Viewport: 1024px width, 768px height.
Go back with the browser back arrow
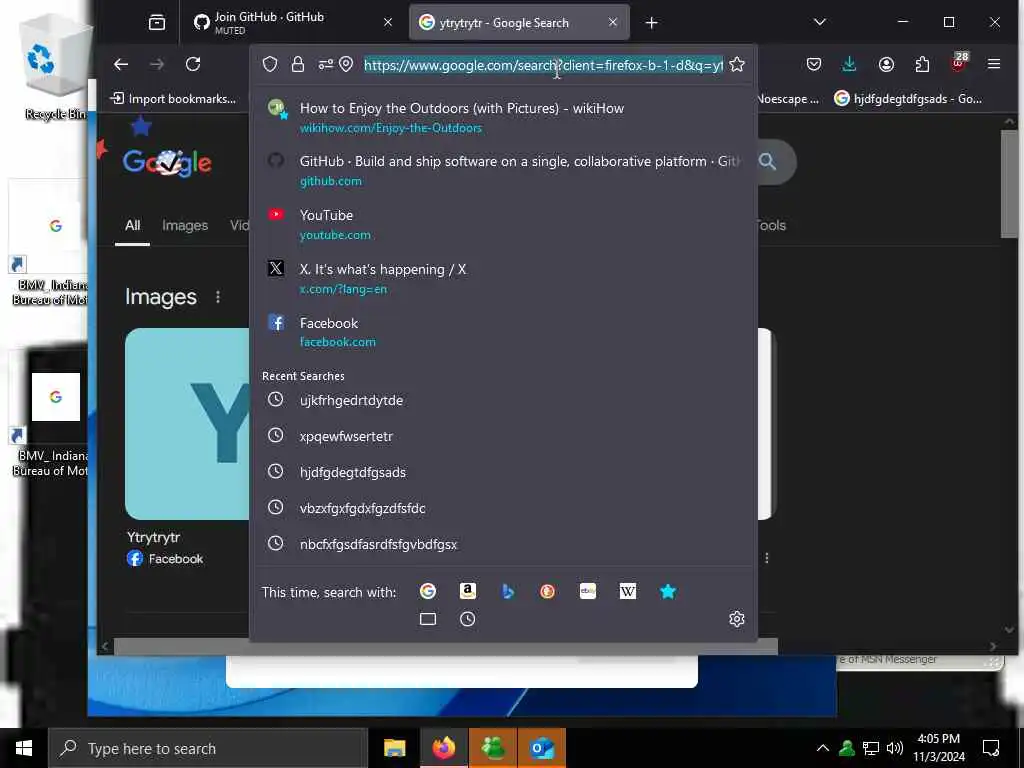[121, 64]
